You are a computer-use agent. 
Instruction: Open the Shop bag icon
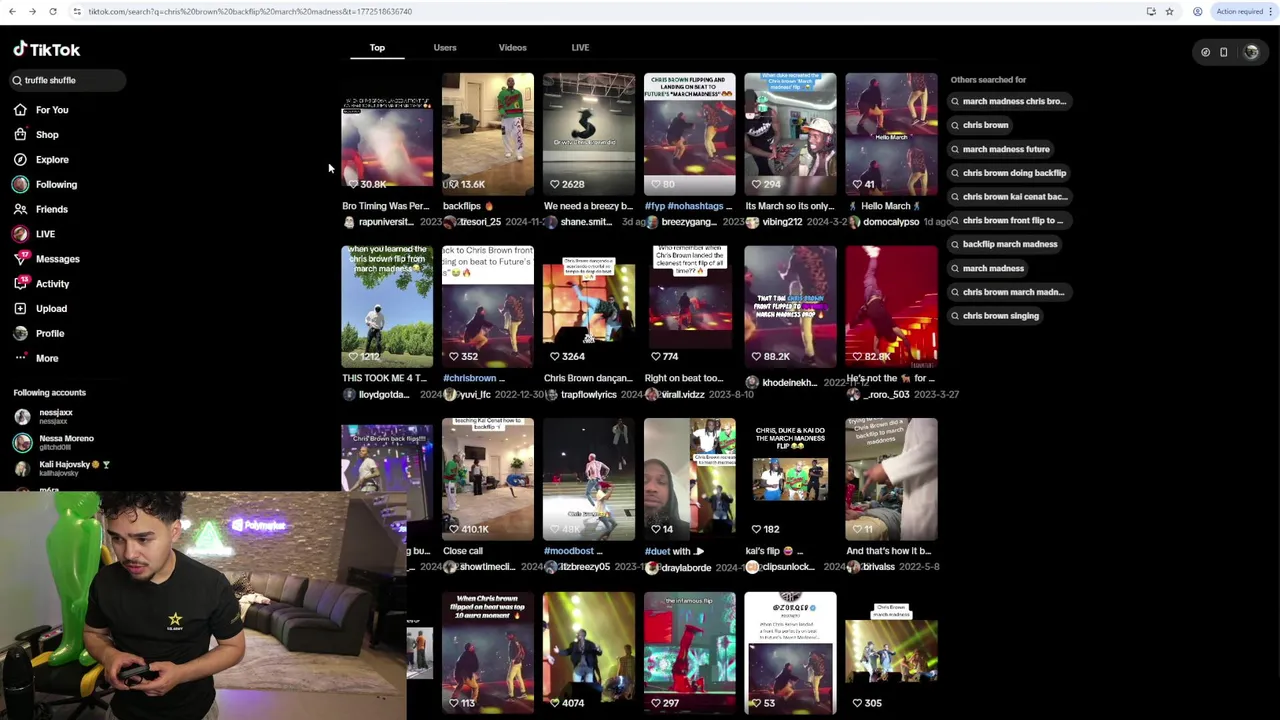click(20, 135)
